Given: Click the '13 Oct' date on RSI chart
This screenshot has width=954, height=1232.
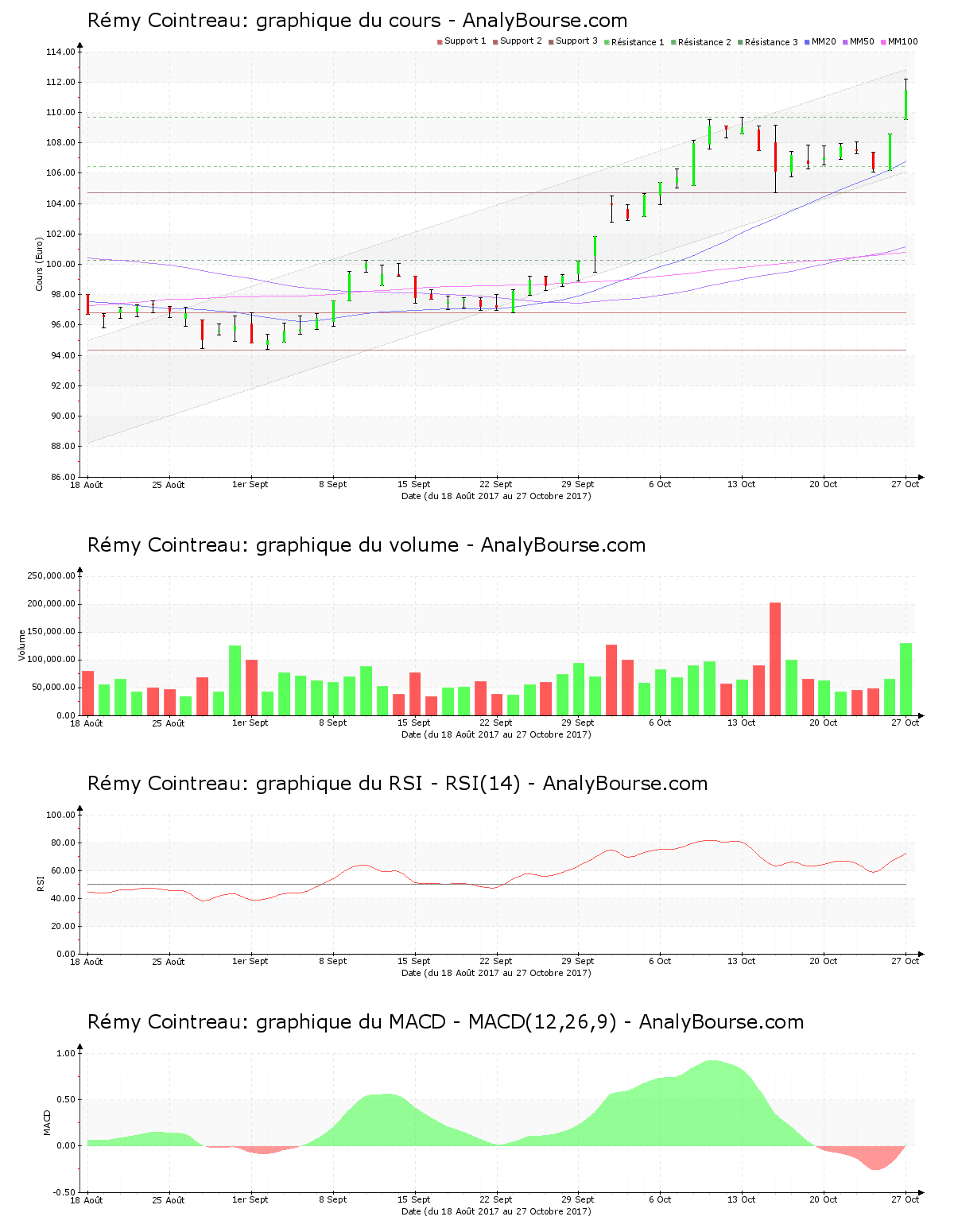Looking at the screenshot, I should tap(741, 961).
